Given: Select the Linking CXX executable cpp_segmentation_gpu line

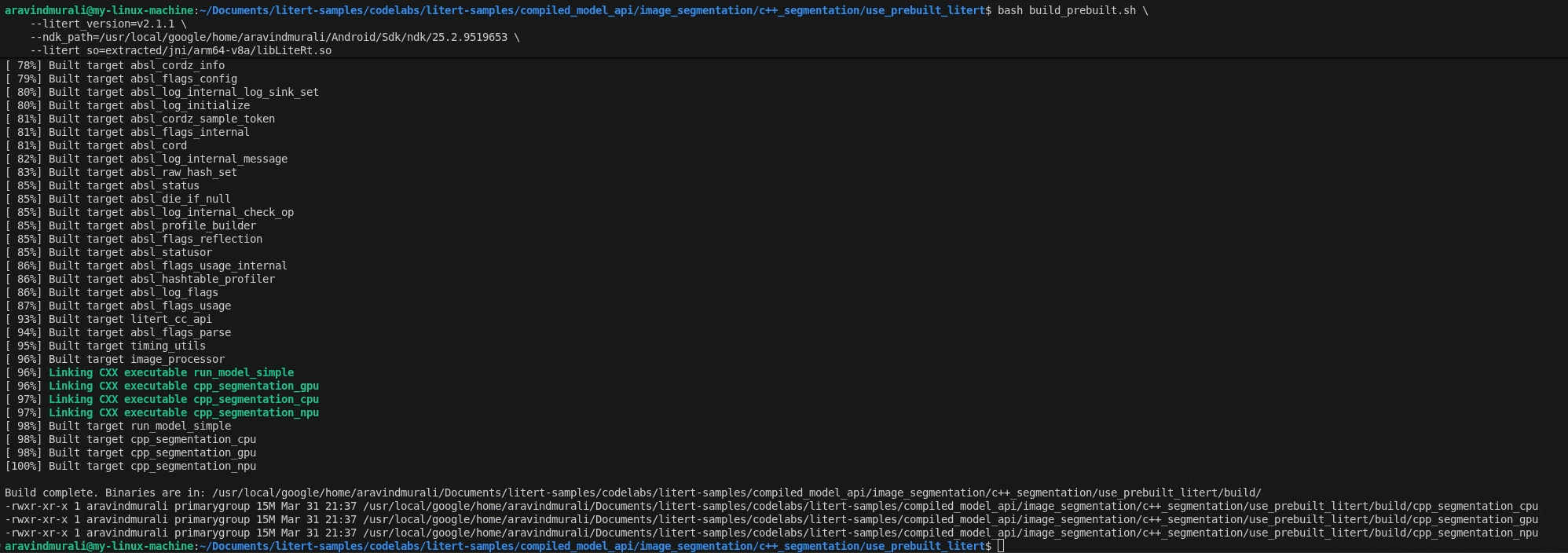Looking at the screenshot, I should (183, 386).
